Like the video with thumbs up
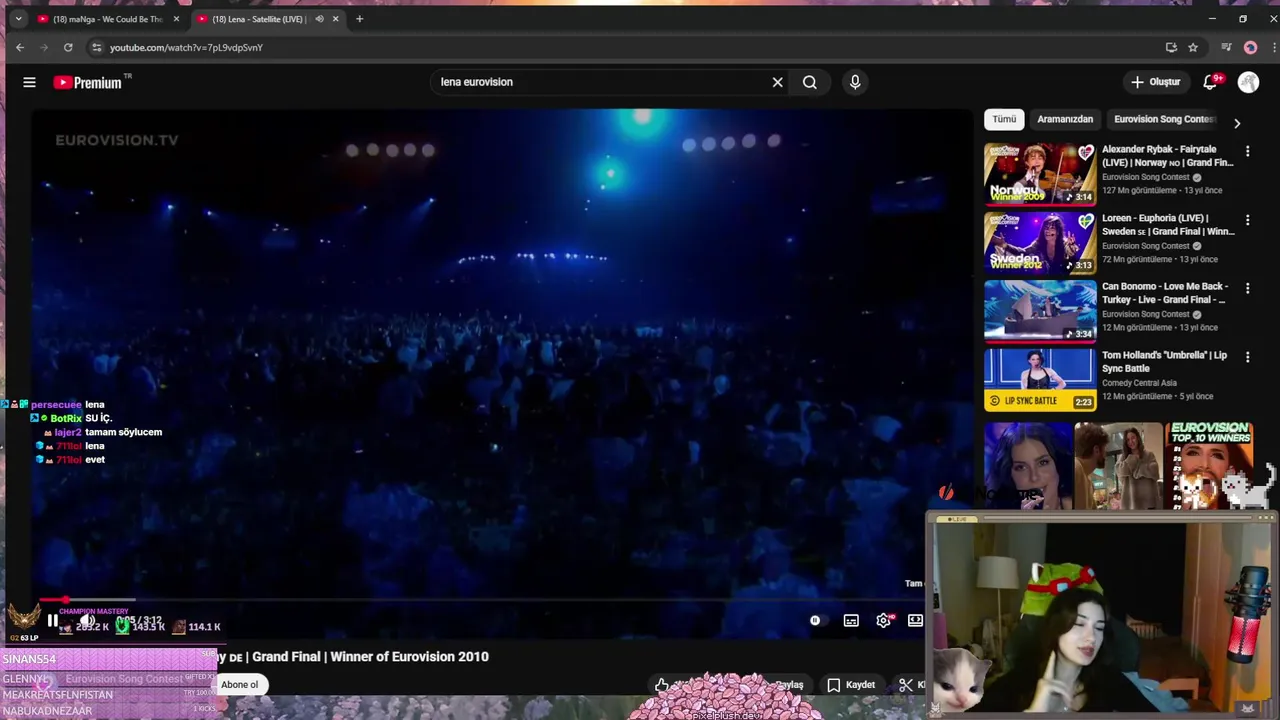This screenshot has width=1280, height=720. 662,685
